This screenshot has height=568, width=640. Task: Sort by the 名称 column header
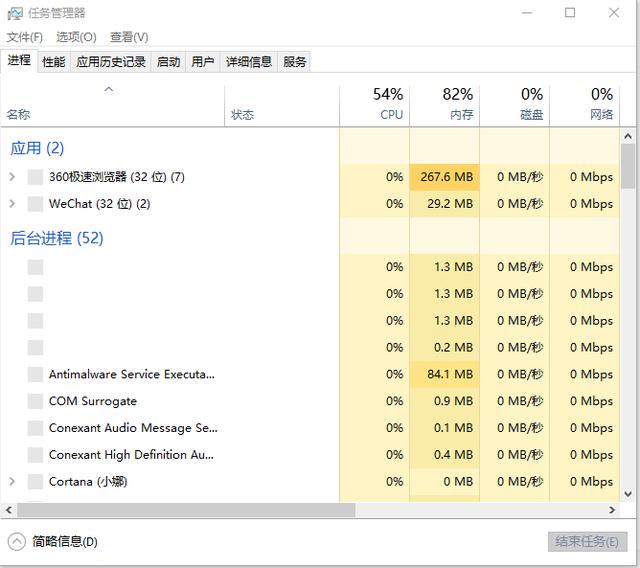[x=112, y=106]
